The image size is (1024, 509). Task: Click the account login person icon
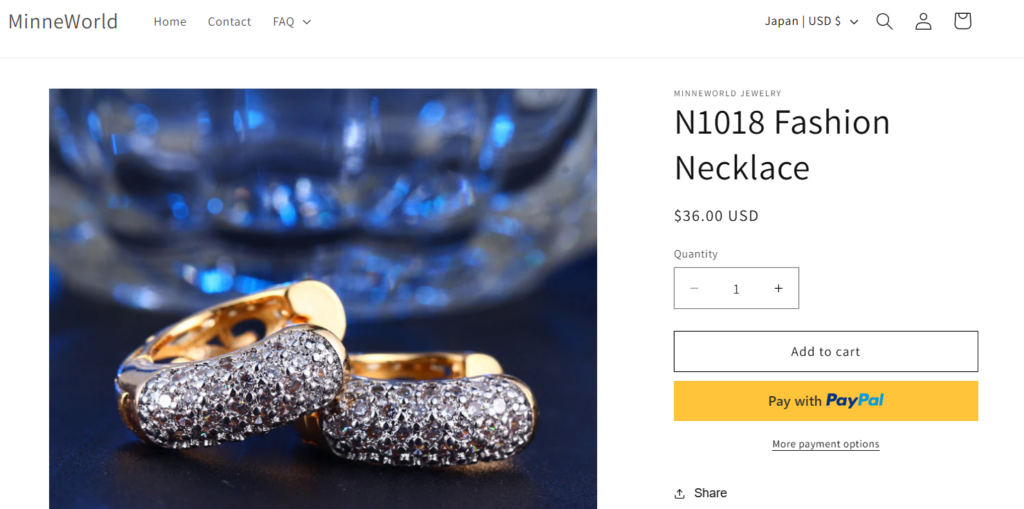click(x=923, y=21)
